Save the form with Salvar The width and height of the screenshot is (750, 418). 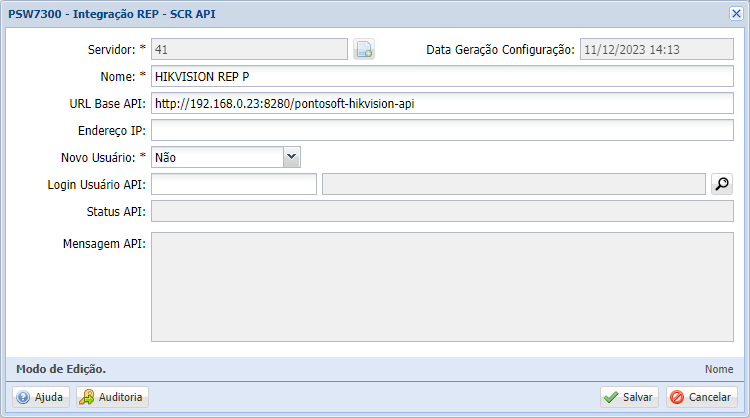coord(629,397)
